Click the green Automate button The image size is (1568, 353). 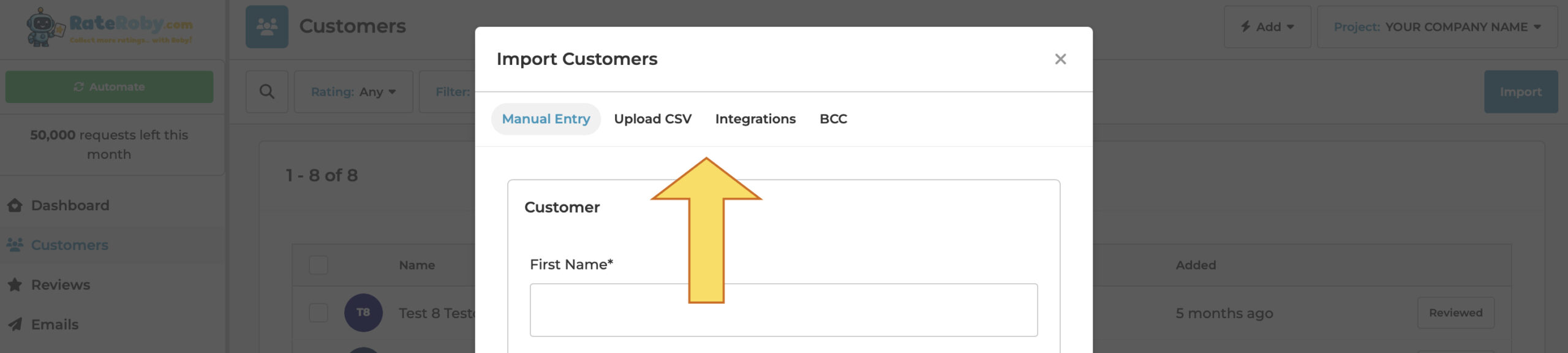click(110, 87)
